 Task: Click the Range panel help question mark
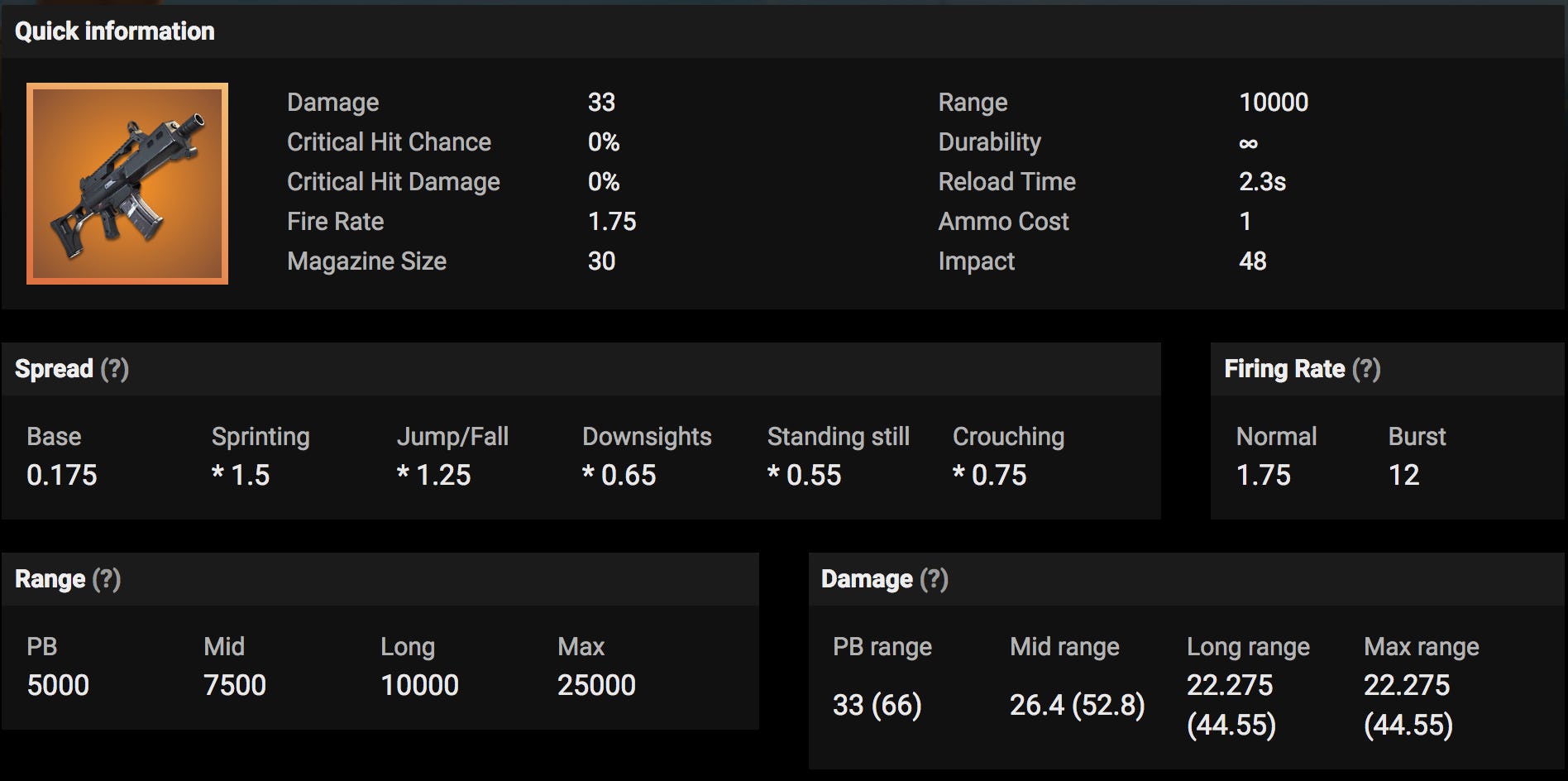pyautogui.click(x=107, y=579)
